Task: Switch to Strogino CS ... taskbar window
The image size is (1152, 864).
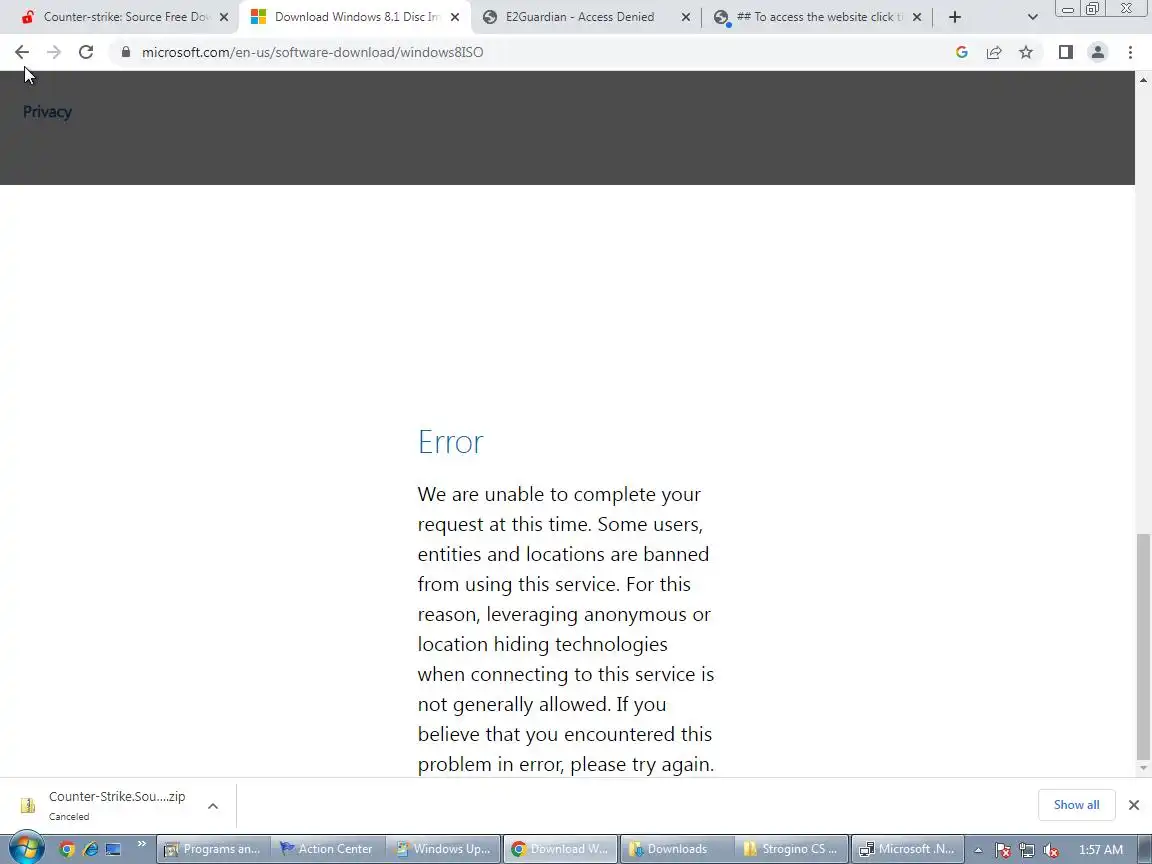Action: click(792, 849)
